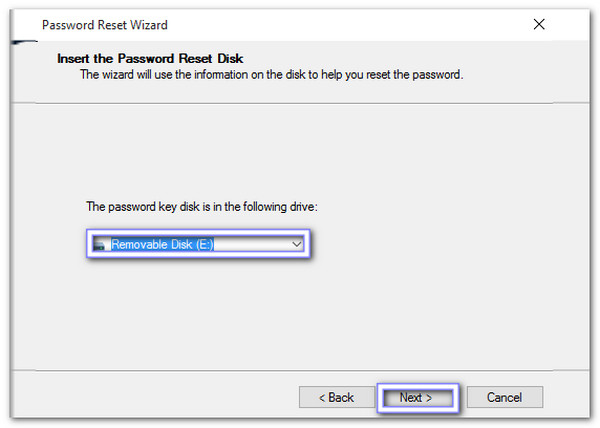600x428 pixels.
Task: Click the empty title bar area left of close
Action: (x=350, y=24)
